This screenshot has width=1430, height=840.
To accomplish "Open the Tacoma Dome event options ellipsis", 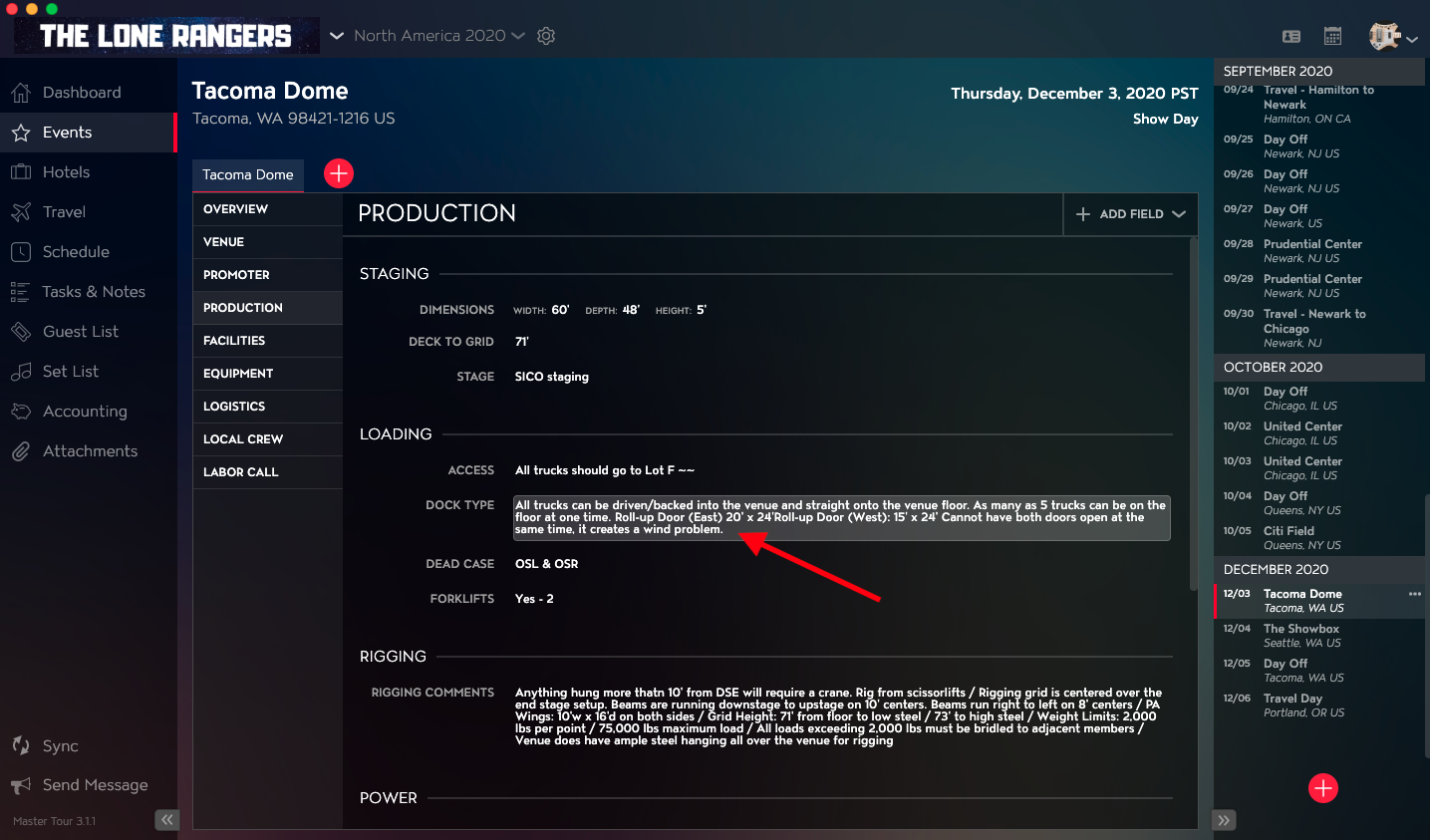I will [x=1415, y=594].
